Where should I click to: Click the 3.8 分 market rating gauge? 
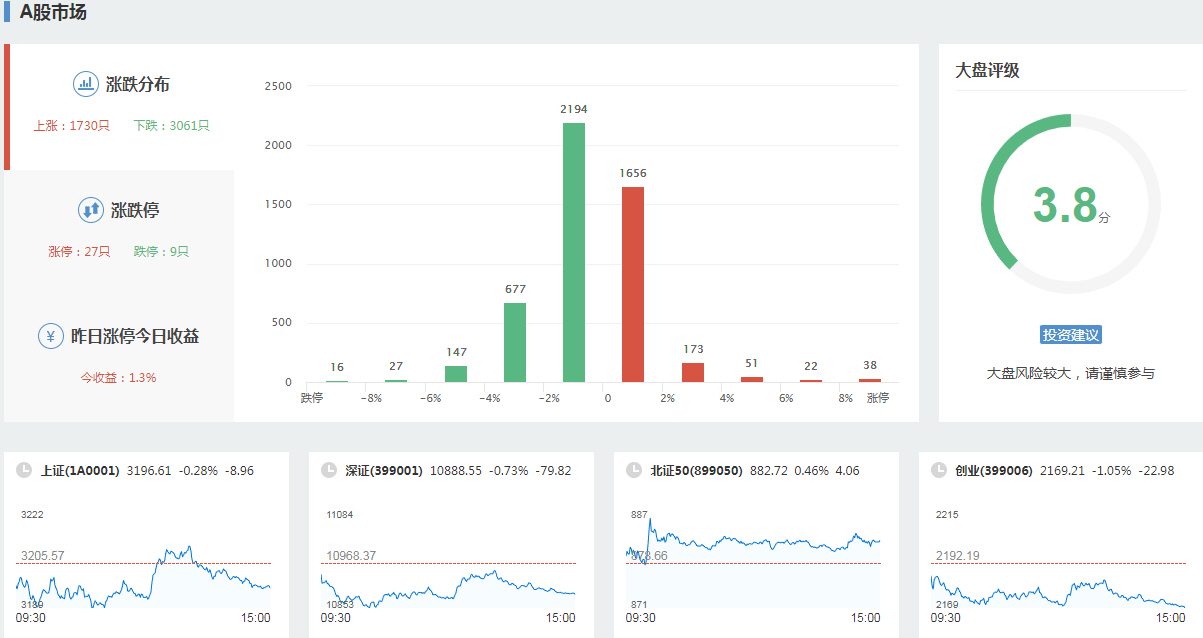tap(1070, 204)
